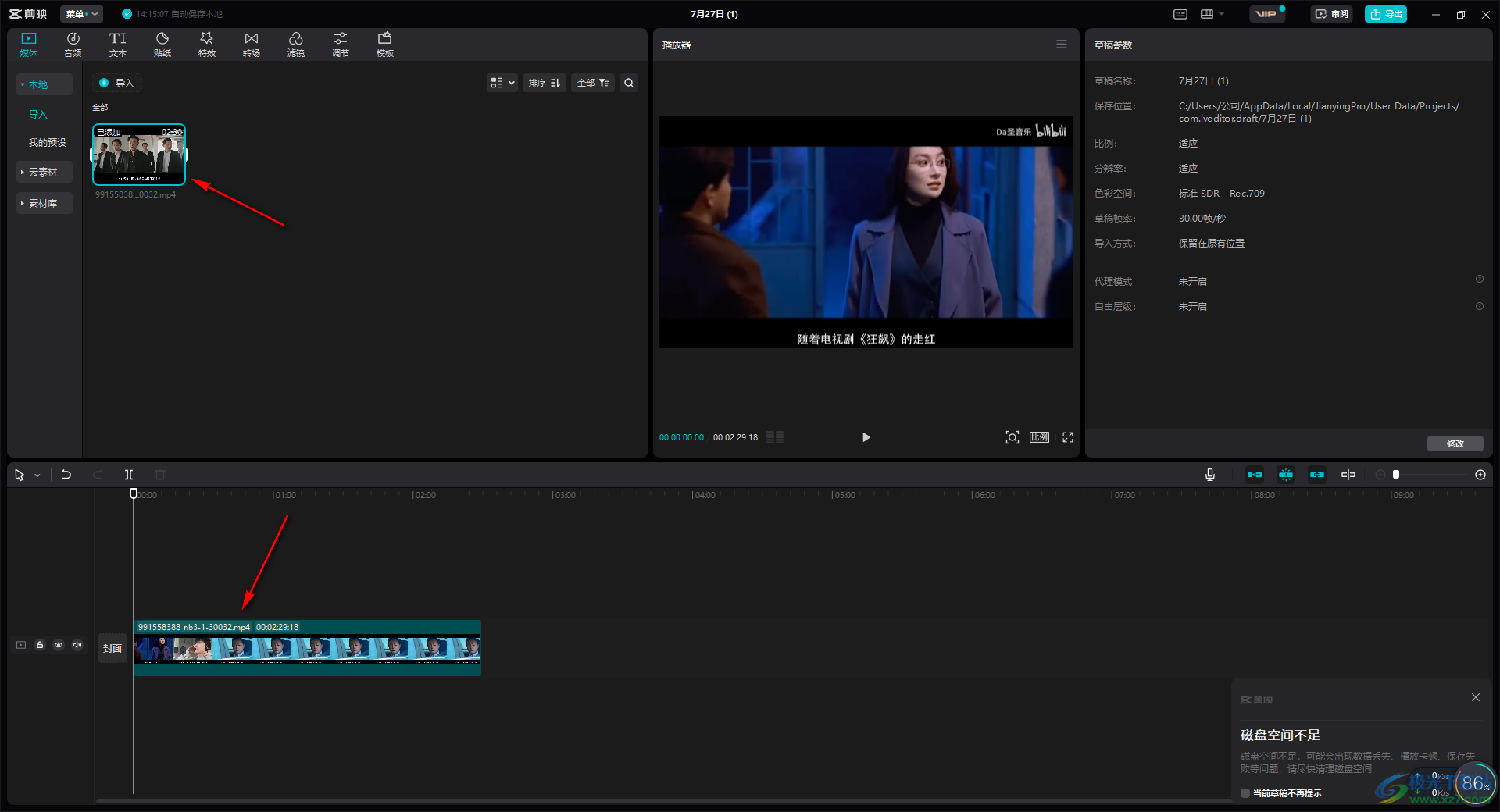
Task: Click the player focus/snapshot frame icon
Action: point(1012,437)
